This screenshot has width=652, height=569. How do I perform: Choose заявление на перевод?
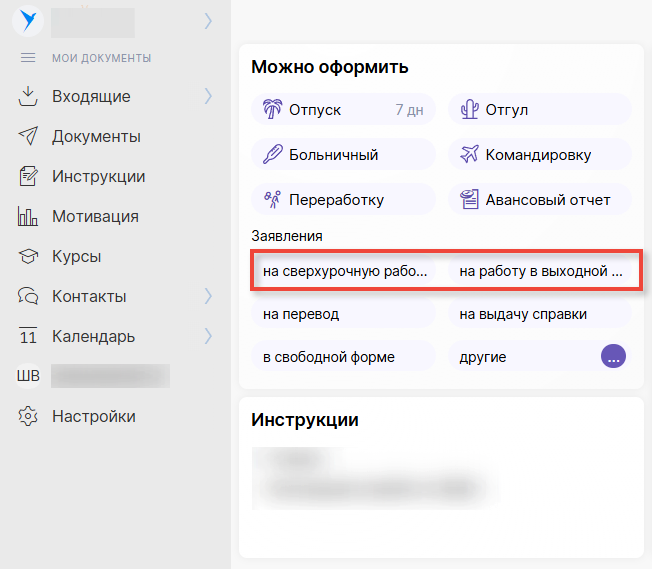(342, 314)
